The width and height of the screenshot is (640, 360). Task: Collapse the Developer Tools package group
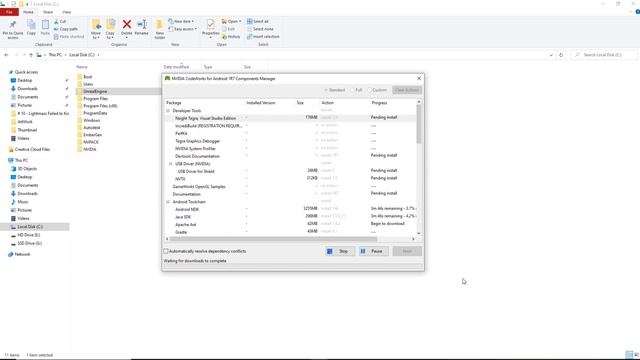click(168, 111)
